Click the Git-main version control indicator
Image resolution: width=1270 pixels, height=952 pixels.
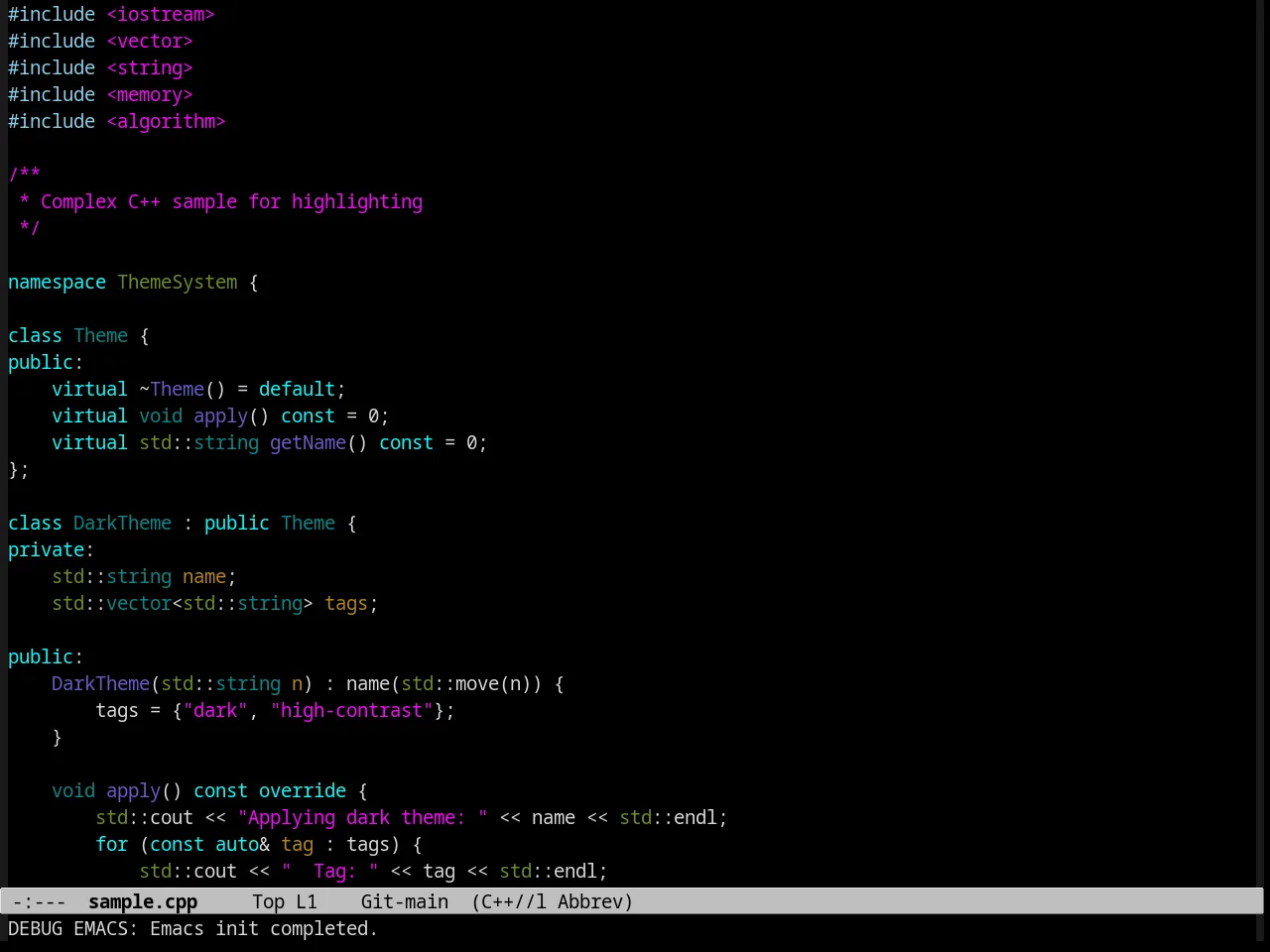coord(405,901)
